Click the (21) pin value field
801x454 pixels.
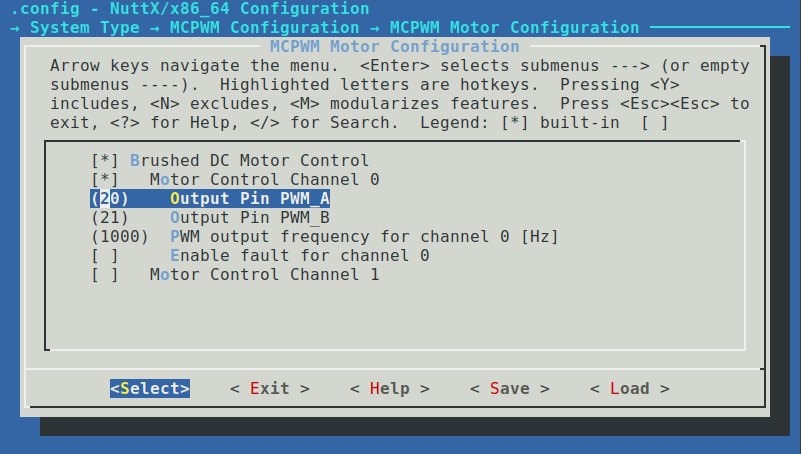110,217
